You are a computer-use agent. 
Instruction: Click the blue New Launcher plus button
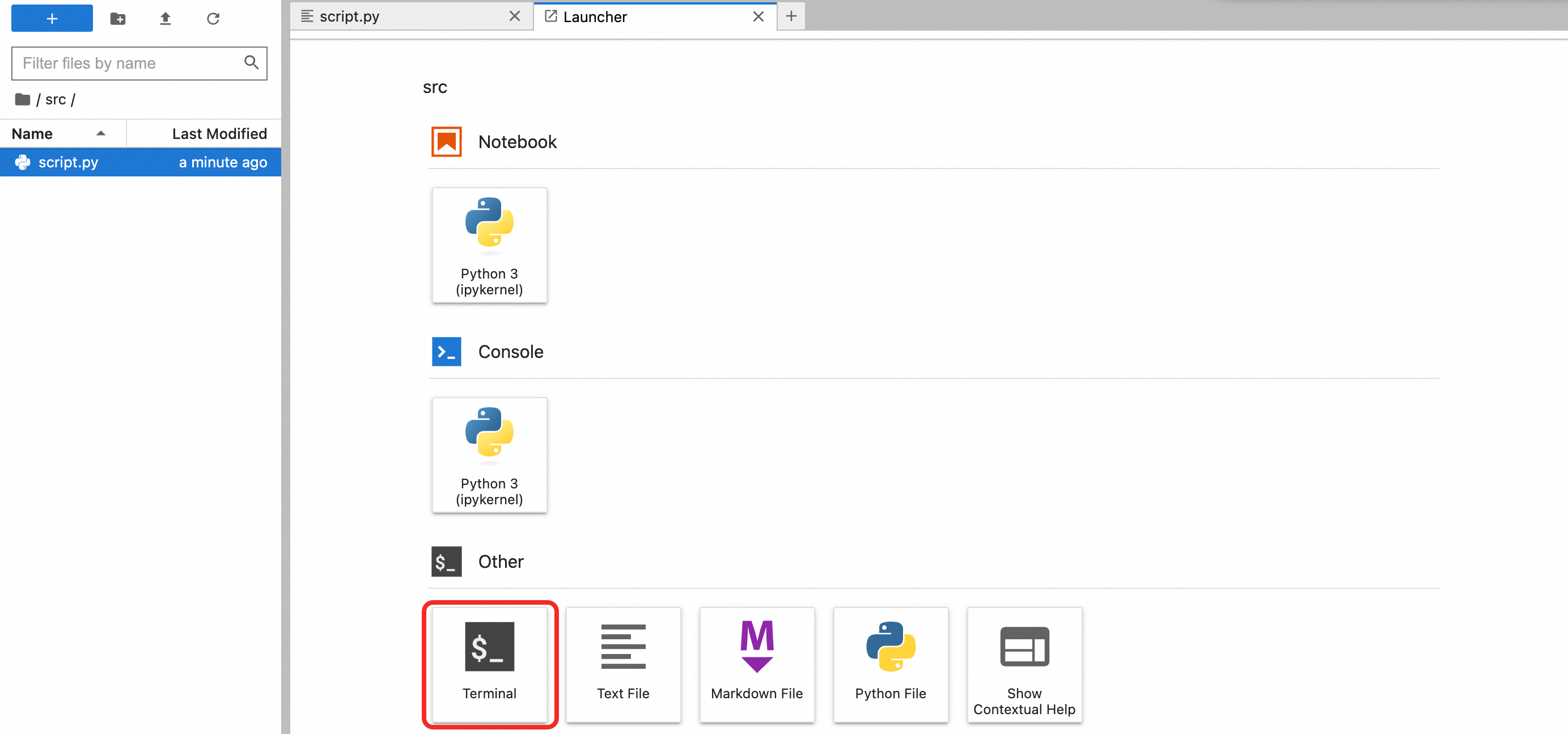pos(52,18)
